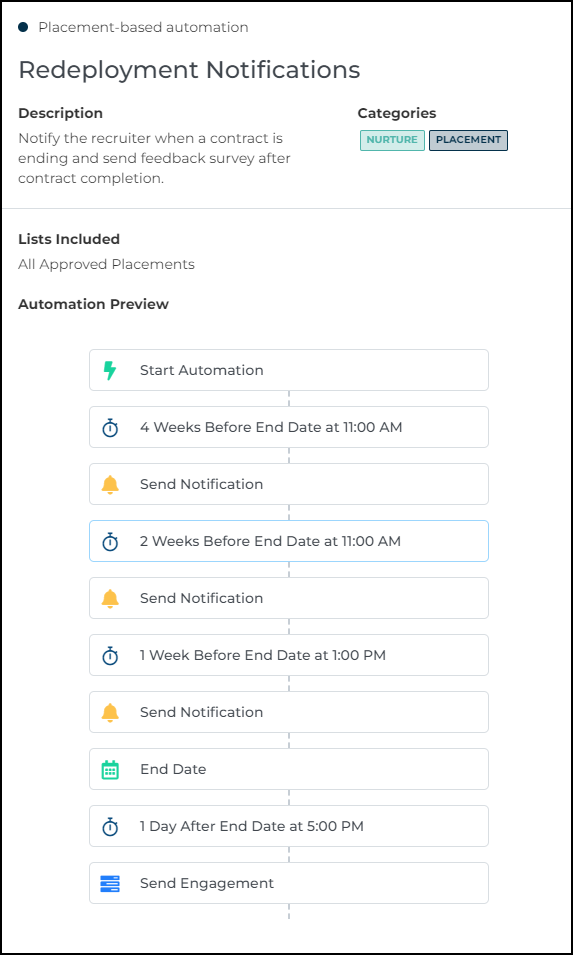Click the Categories heading
Image resolution: width=573 pixels, height=955 pixels.
[397, 113]
